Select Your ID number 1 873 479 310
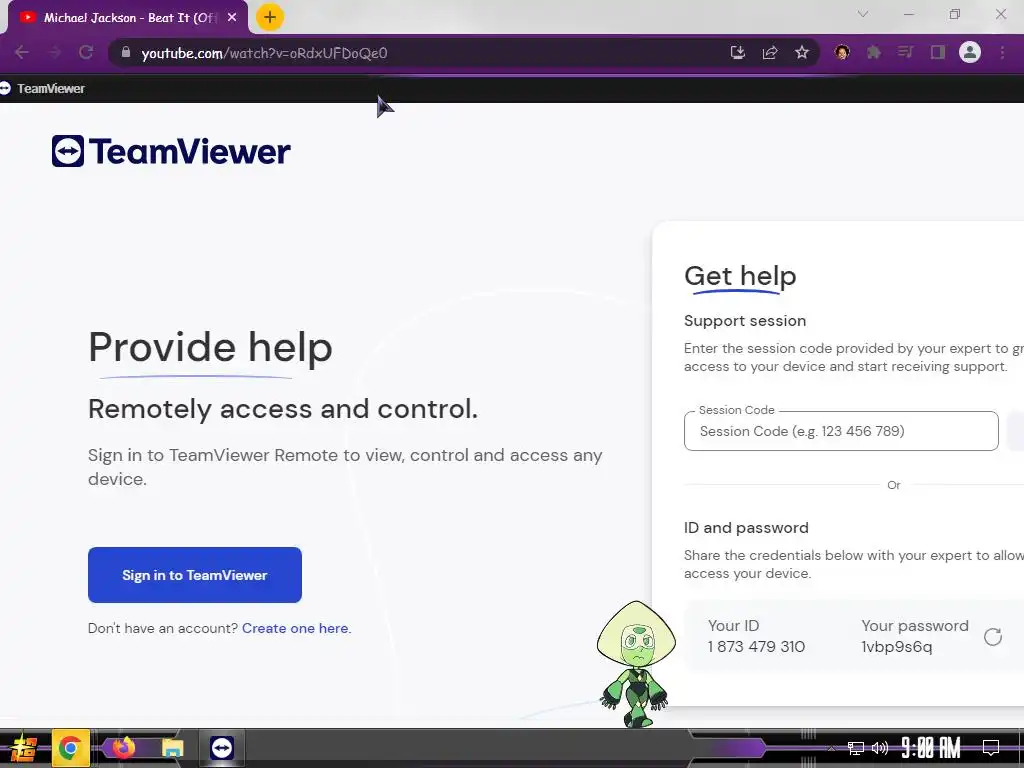 756,647
